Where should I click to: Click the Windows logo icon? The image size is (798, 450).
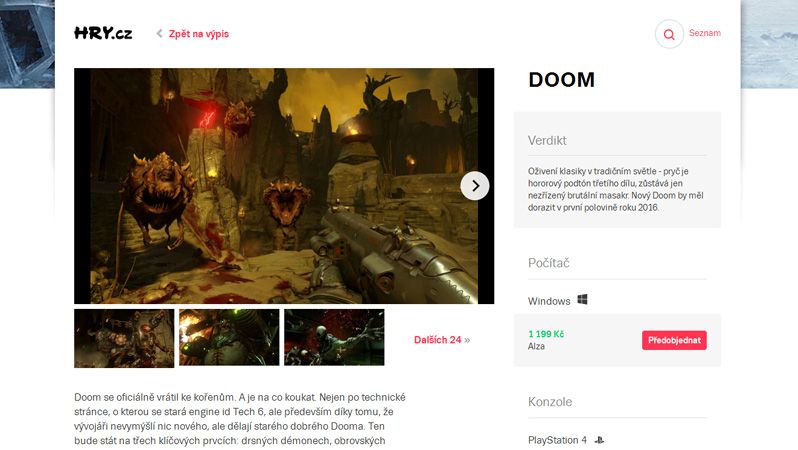tap(583, 300)
